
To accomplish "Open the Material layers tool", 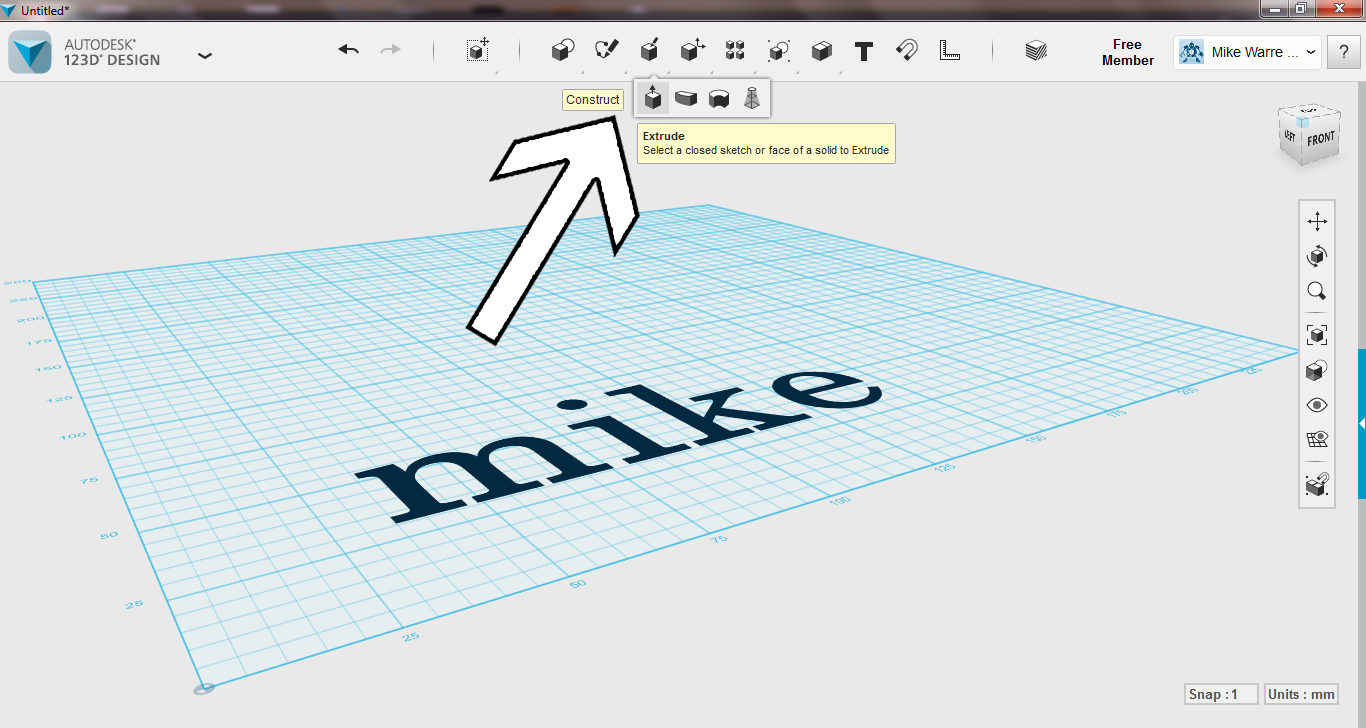I will (x=1036, y=50).
